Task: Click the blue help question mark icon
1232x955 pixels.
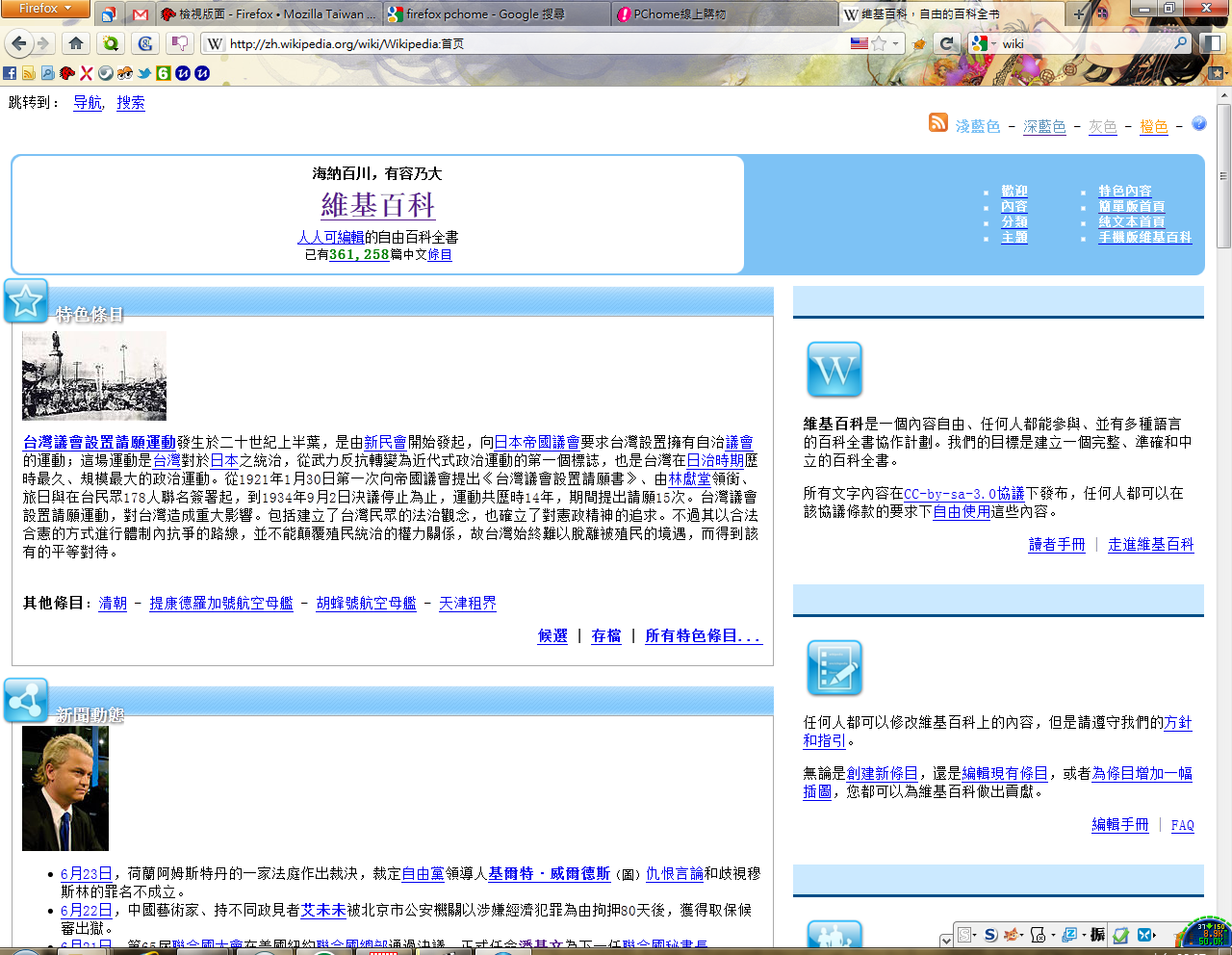Action: point(1198,123)
